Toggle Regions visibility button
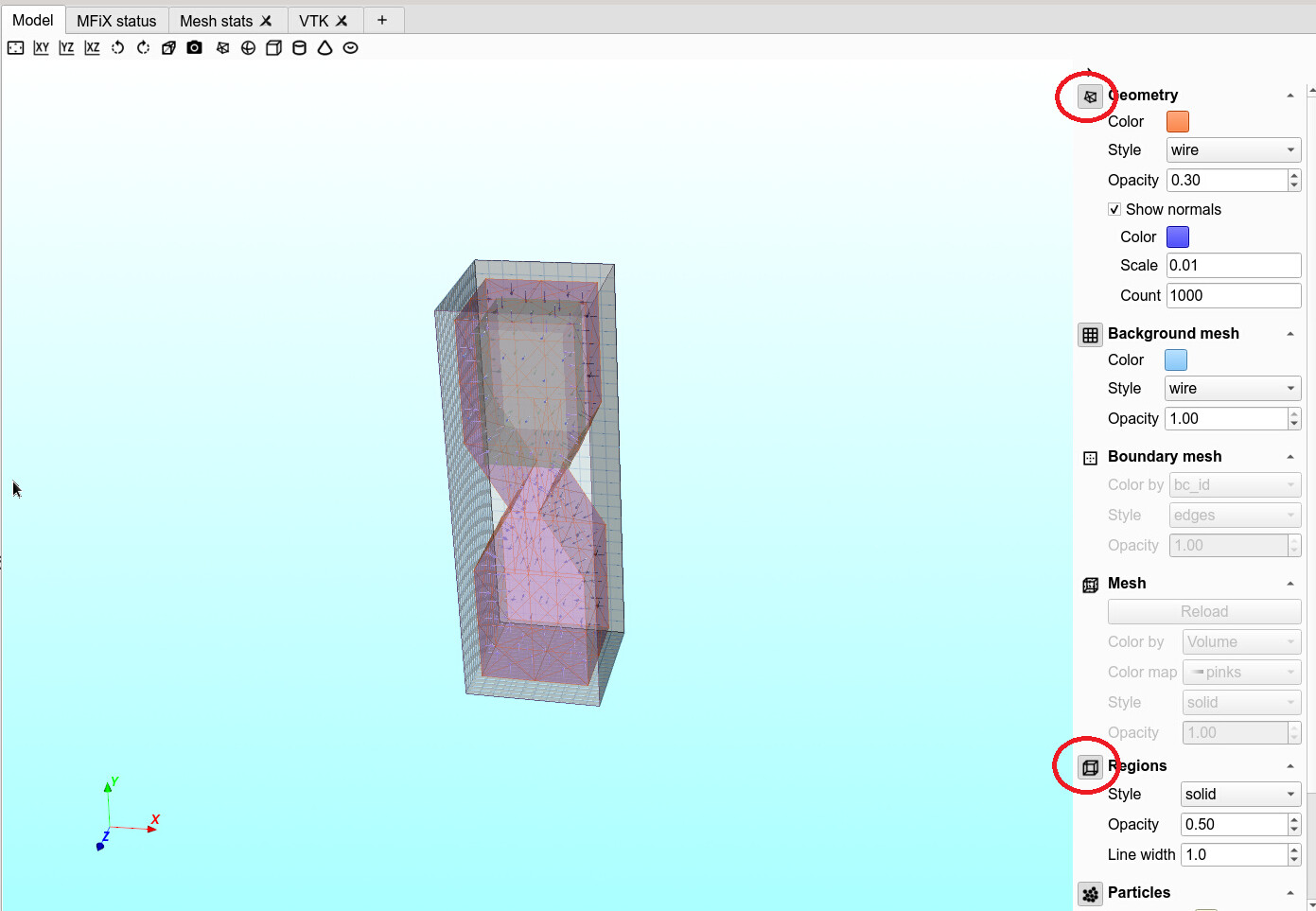The height and width of the screenshot is (911, 1316). [1090, 767]
